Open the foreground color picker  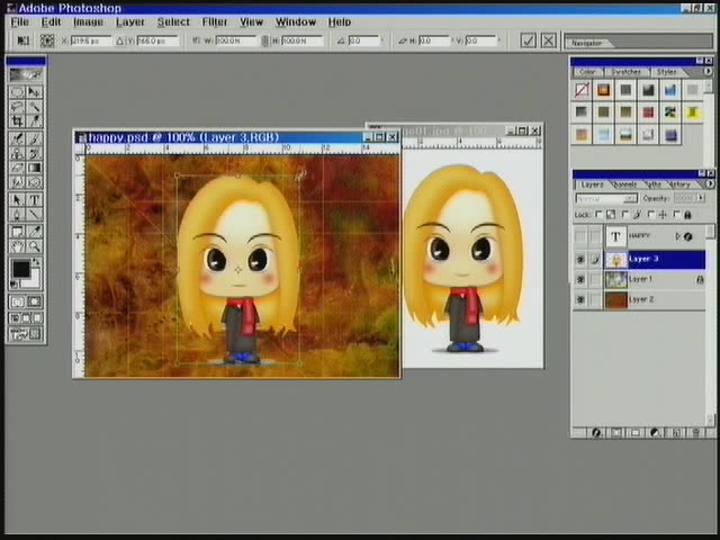[21, 269]
